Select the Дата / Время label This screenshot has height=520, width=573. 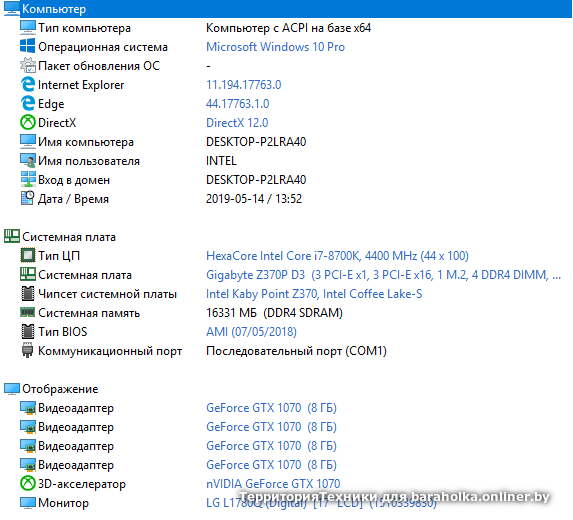(73, 199)
